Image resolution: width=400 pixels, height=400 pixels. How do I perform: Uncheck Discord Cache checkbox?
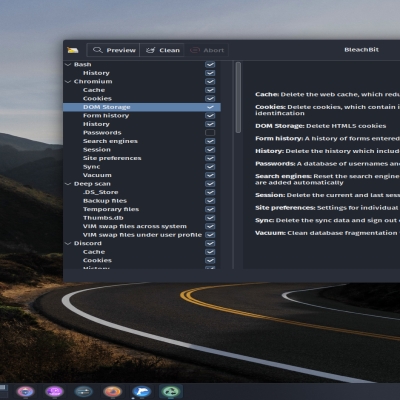(x=210, y=252)
